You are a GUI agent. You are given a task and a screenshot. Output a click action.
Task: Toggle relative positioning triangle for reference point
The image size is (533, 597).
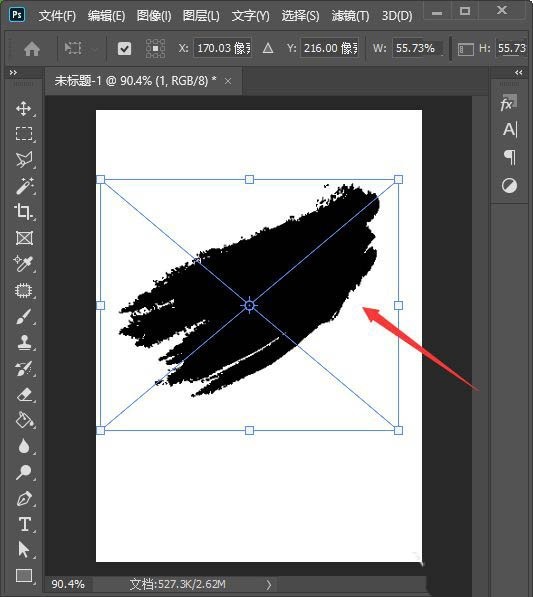pyautogui.click(x=268, y=48)
